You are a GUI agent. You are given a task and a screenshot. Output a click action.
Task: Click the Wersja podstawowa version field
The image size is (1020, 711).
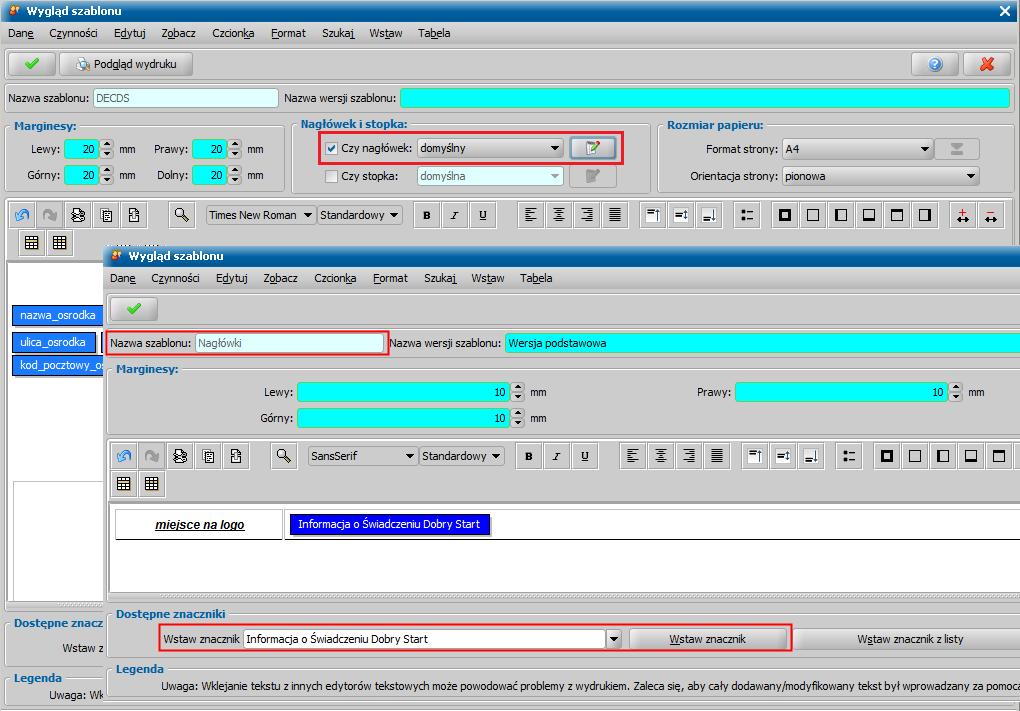762,343
